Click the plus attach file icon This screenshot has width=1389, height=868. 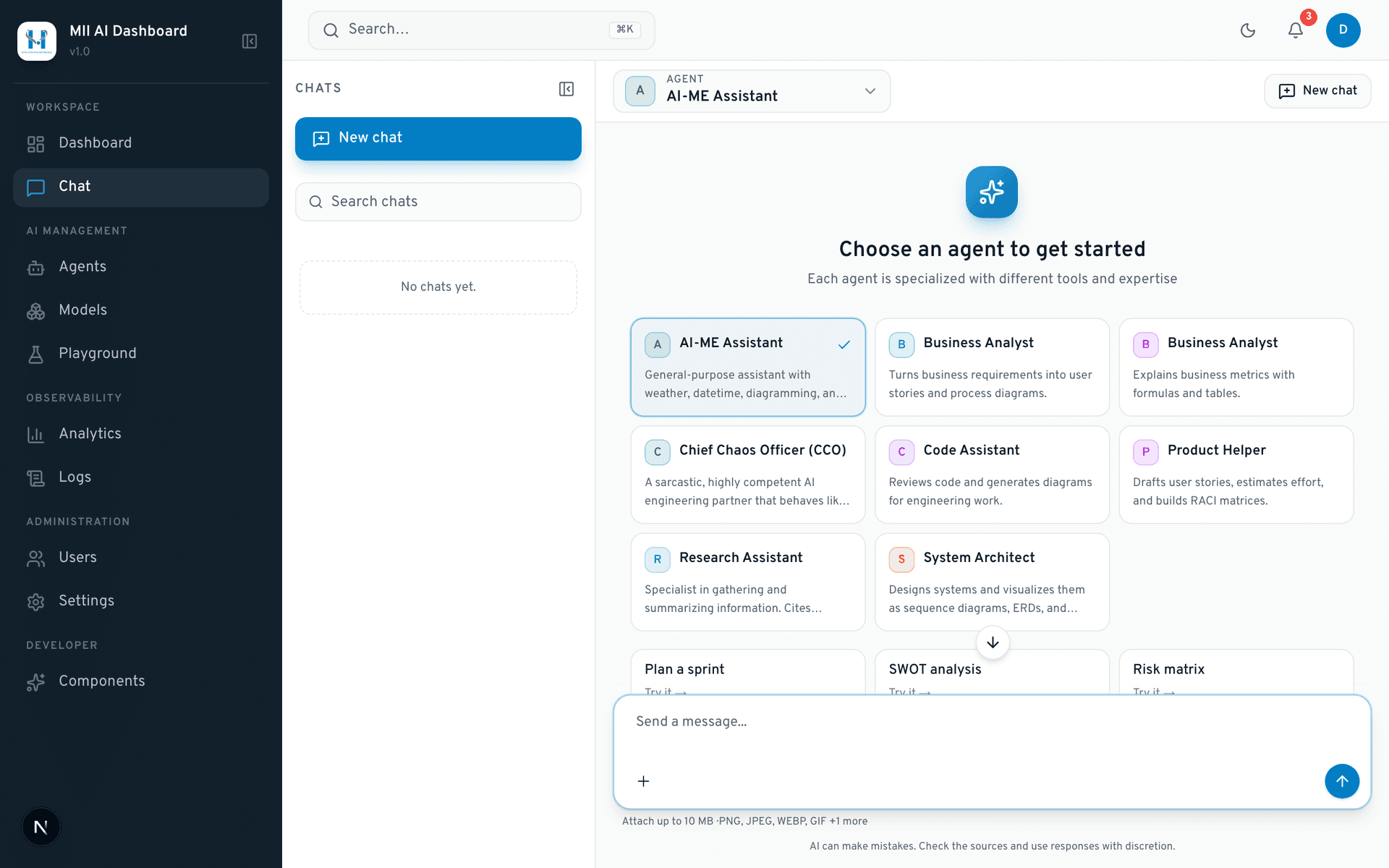point(643,781)
